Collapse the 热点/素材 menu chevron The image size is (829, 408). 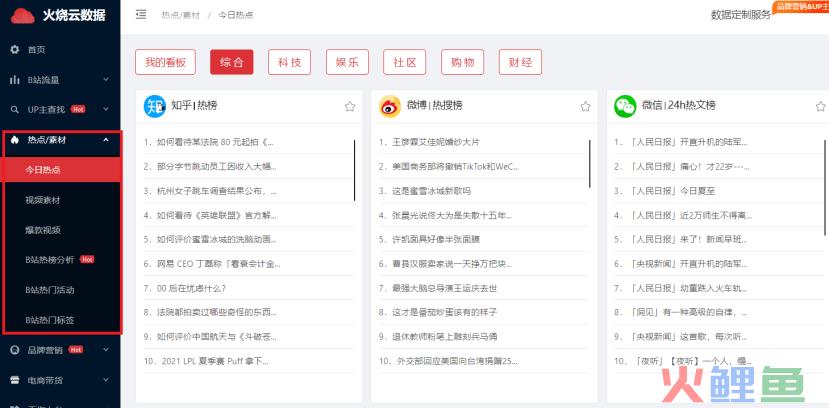pyautogui.click(x=106, y=140)
